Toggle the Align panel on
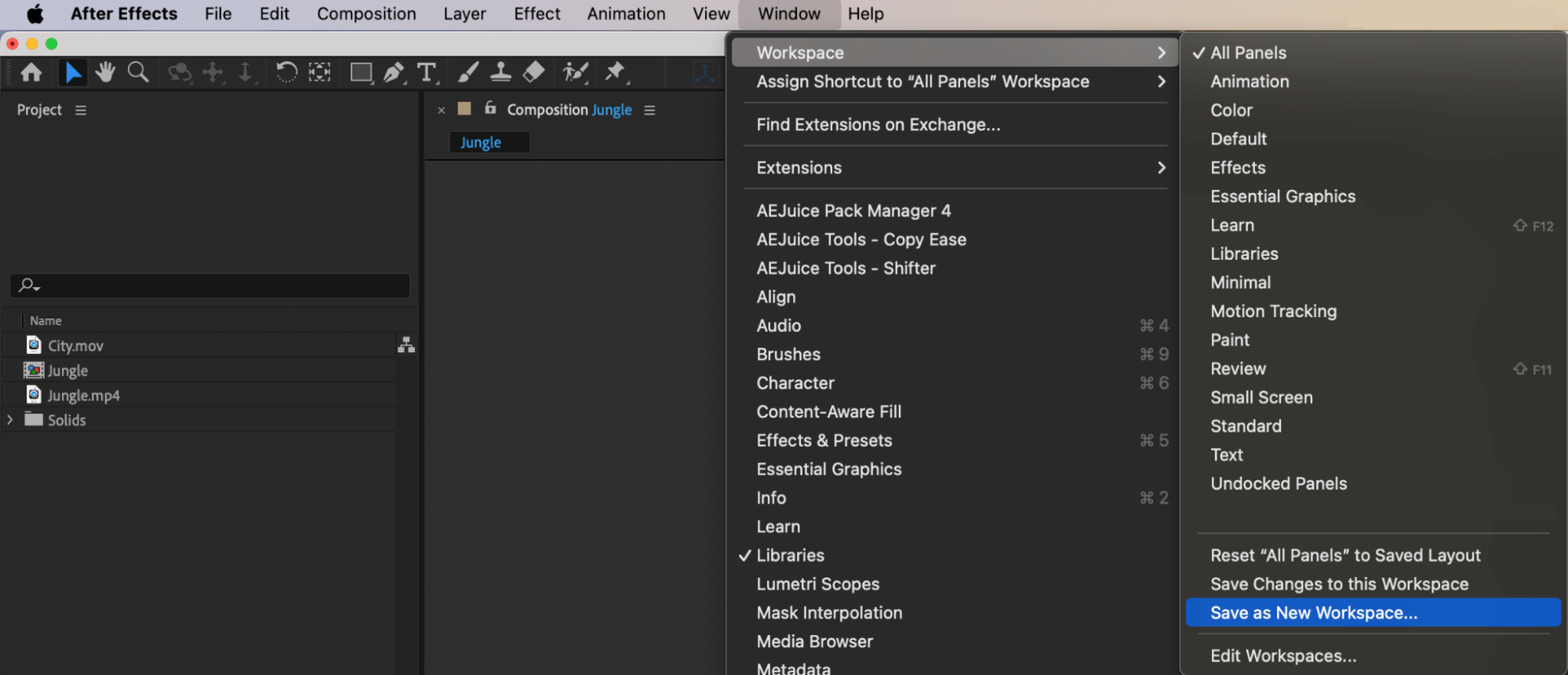The width and height of the screenshot is (1568, 675). (952, 297)
